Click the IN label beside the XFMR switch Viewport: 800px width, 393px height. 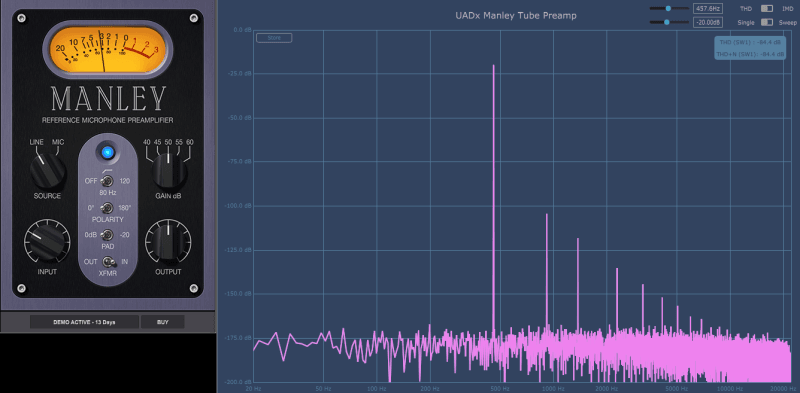pos(124,262)
